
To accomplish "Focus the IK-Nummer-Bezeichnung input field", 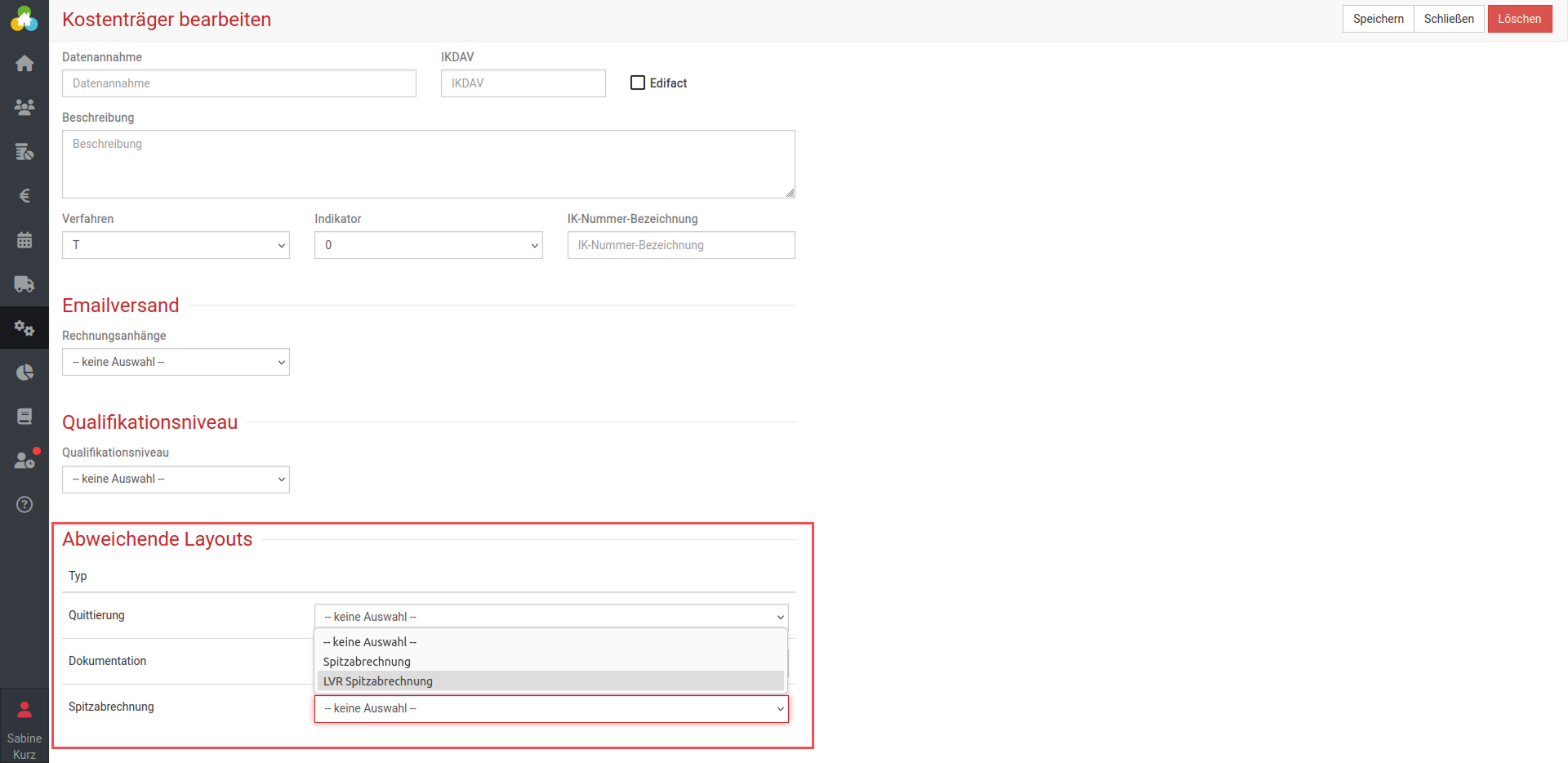I will pos(681,245).
